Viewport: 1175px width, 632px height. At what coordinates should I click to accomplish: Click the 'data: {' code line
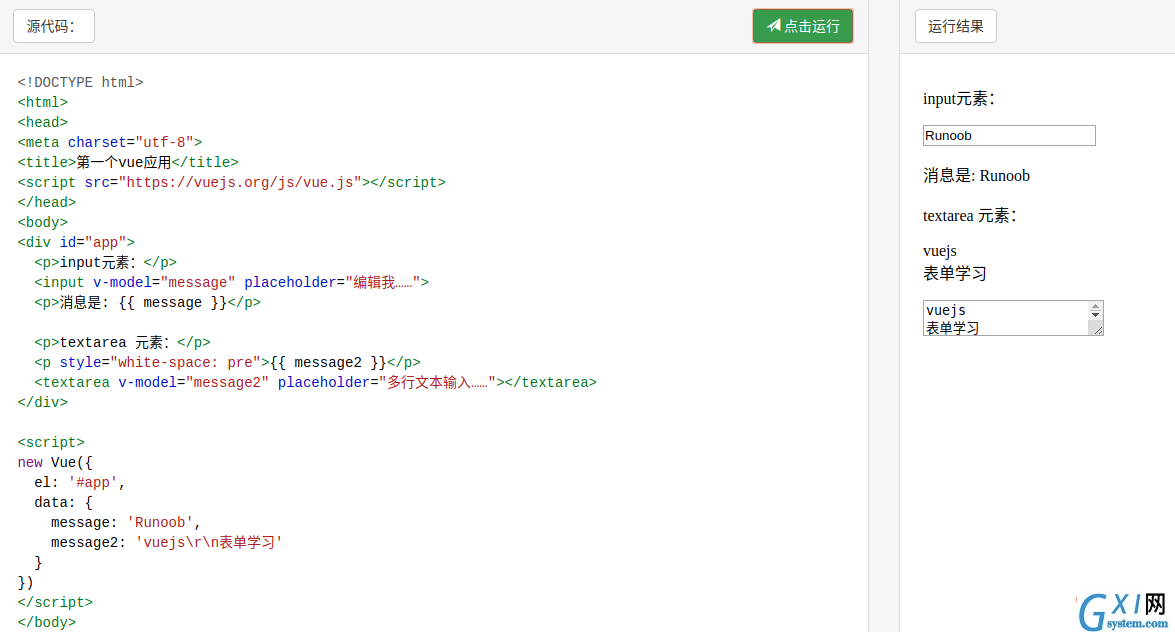63,503
